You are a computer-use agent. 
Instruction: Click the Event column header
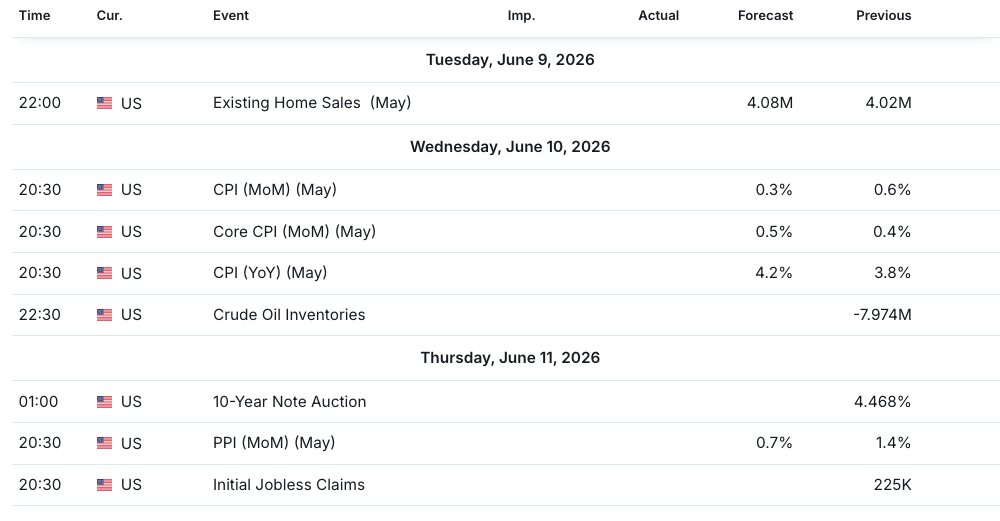coord(231,15)
